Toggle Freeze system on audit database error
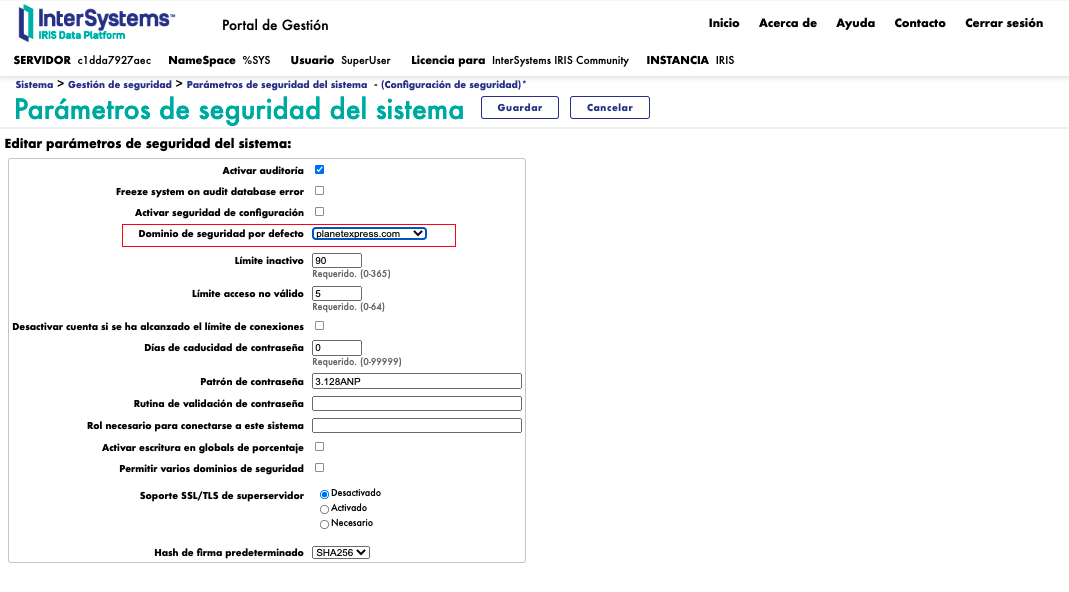This screenshot has height=592, width=1069. coord(319,190)
